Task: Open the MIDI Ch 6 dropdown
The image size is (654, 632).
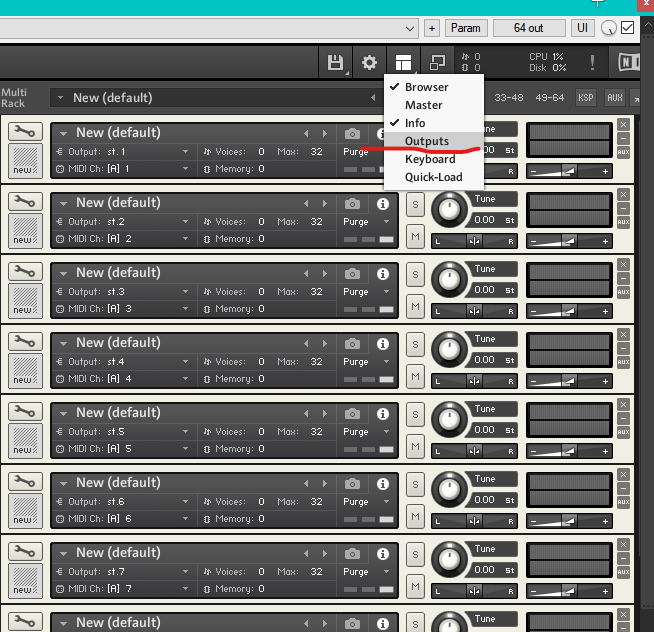Action: click(123, 519)
